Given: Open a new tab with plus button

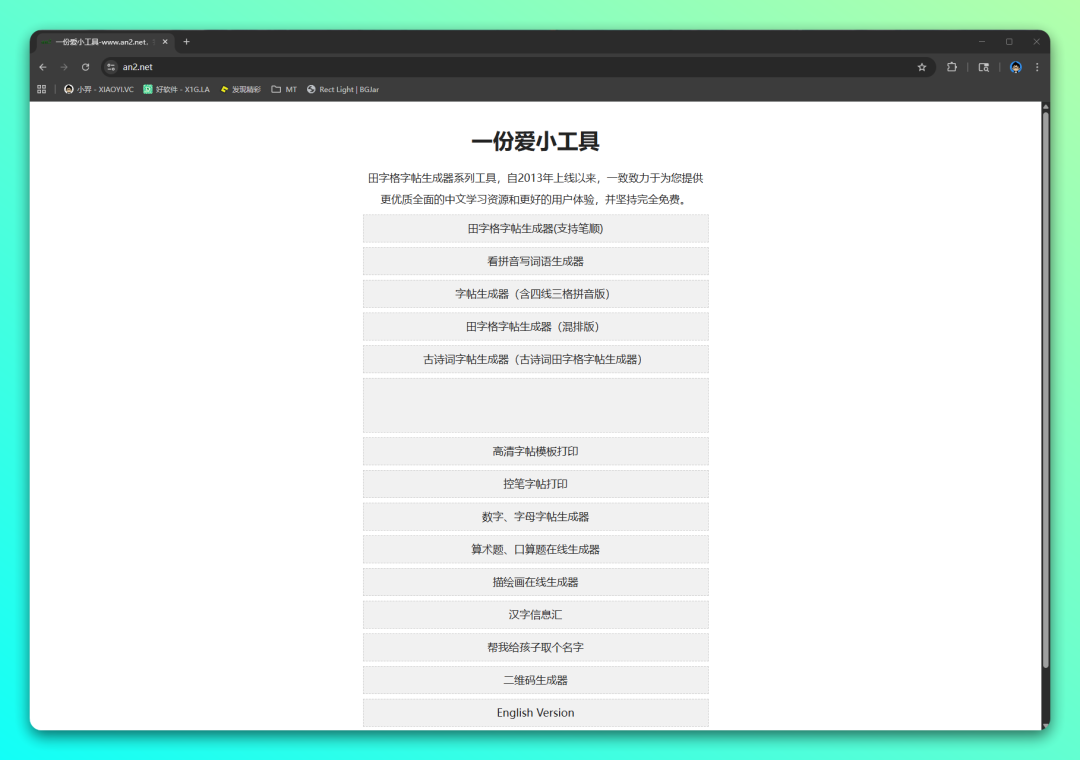Looking at the screenshot, I should coord(186,41).
